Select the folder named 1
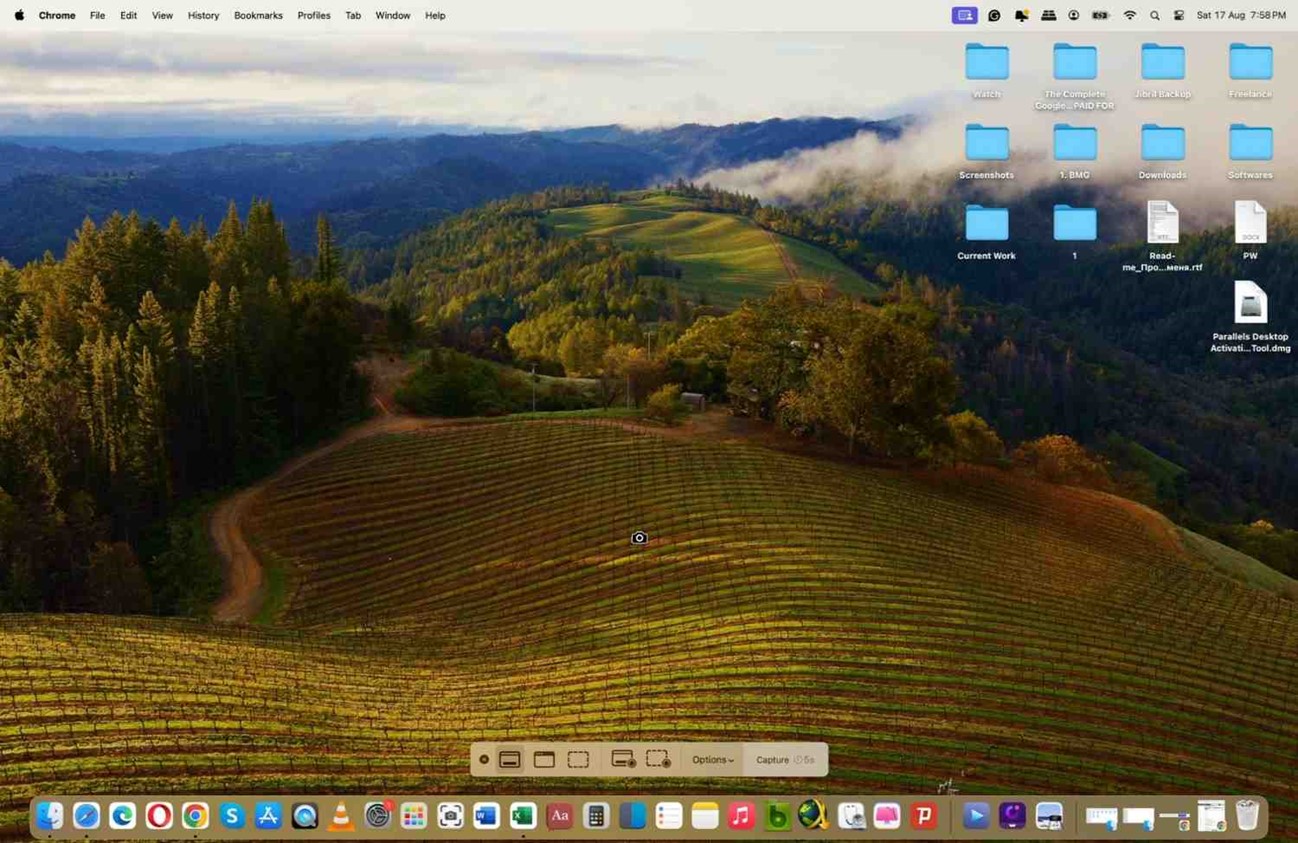Screen dimensions: 1298x843 (1075, 232)
